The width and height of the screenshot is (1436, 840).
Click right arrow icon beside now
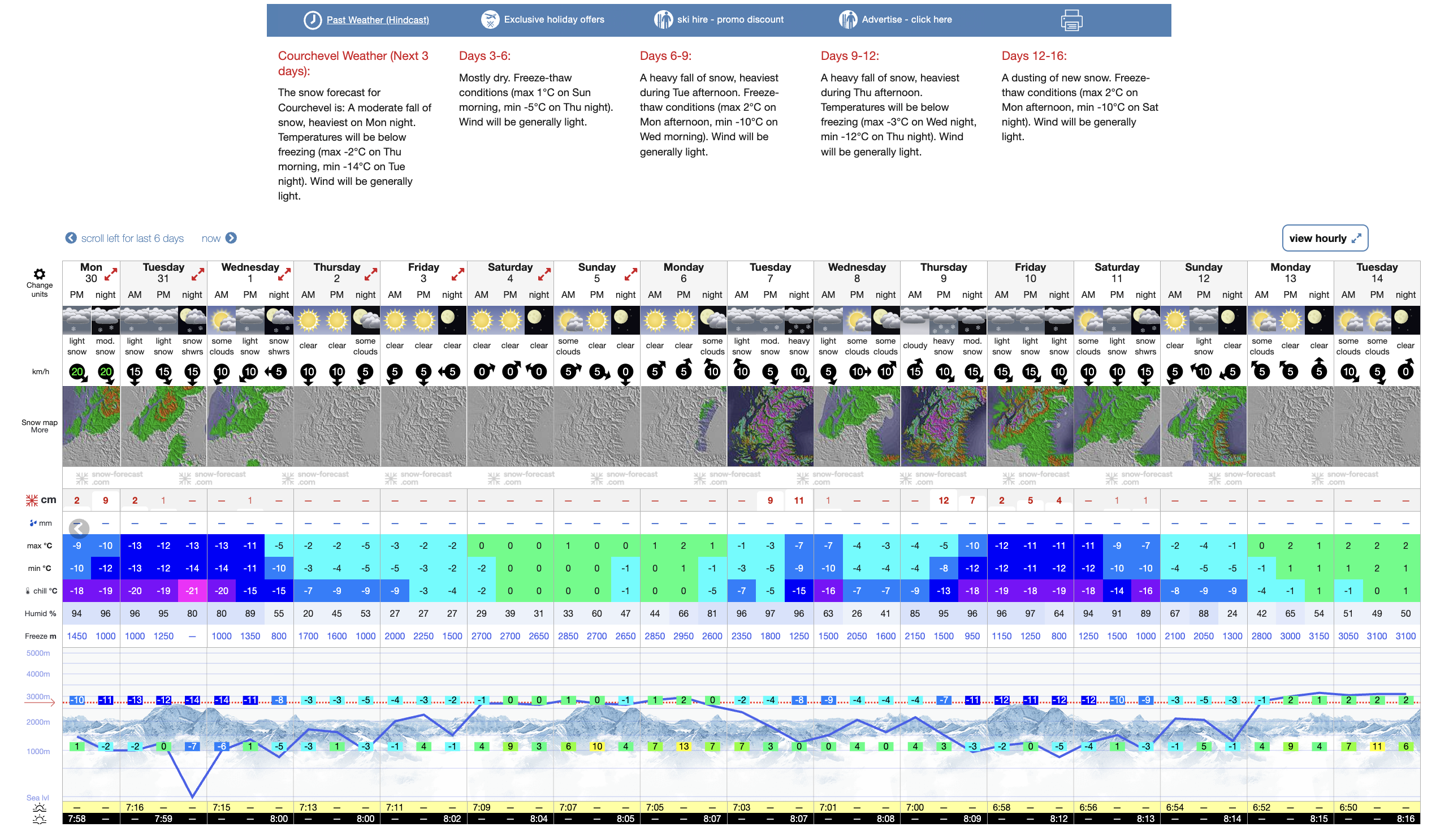[231, 238]
